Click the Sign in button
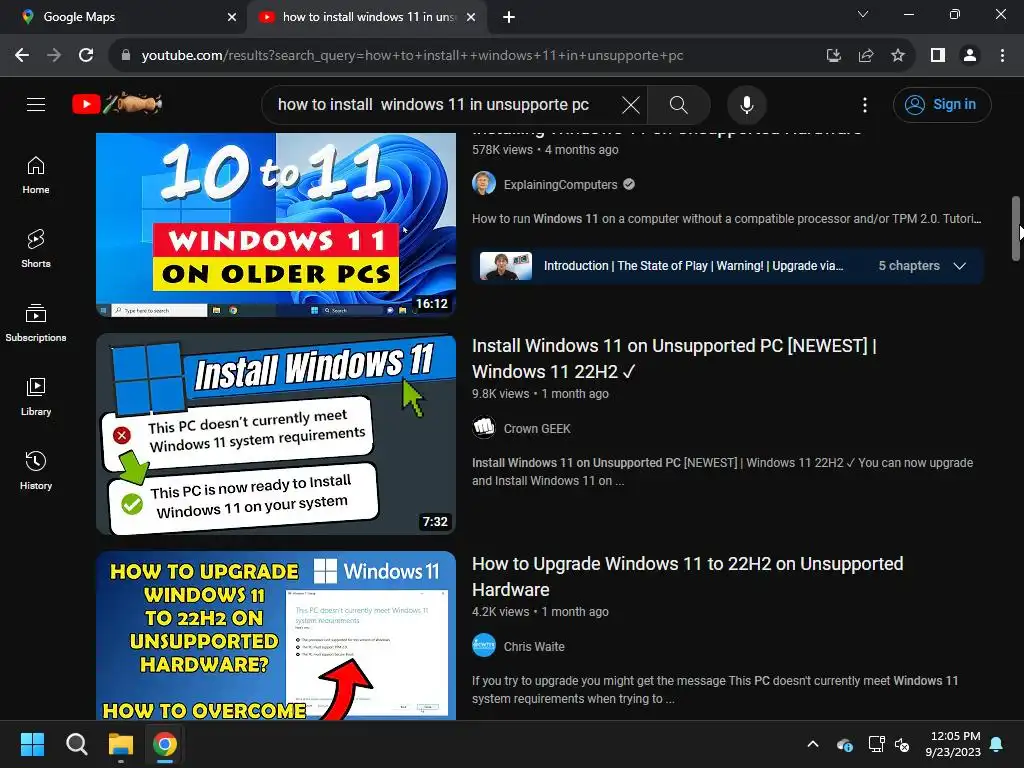Viewport: 1024px width, 768px height. 942,104
